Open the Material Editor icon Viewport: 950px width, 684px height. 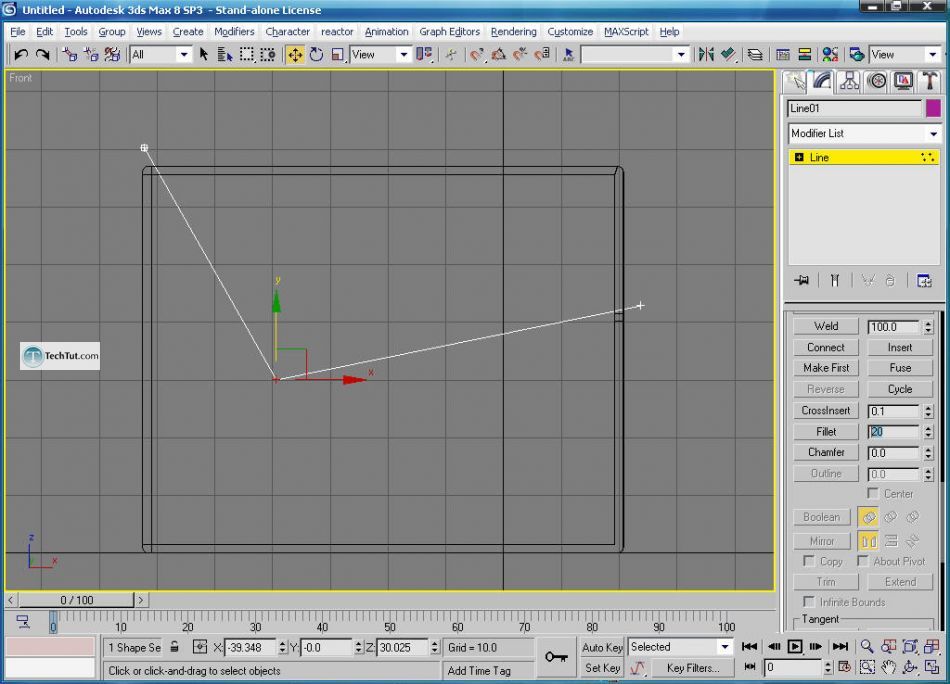tap(830, 55)
